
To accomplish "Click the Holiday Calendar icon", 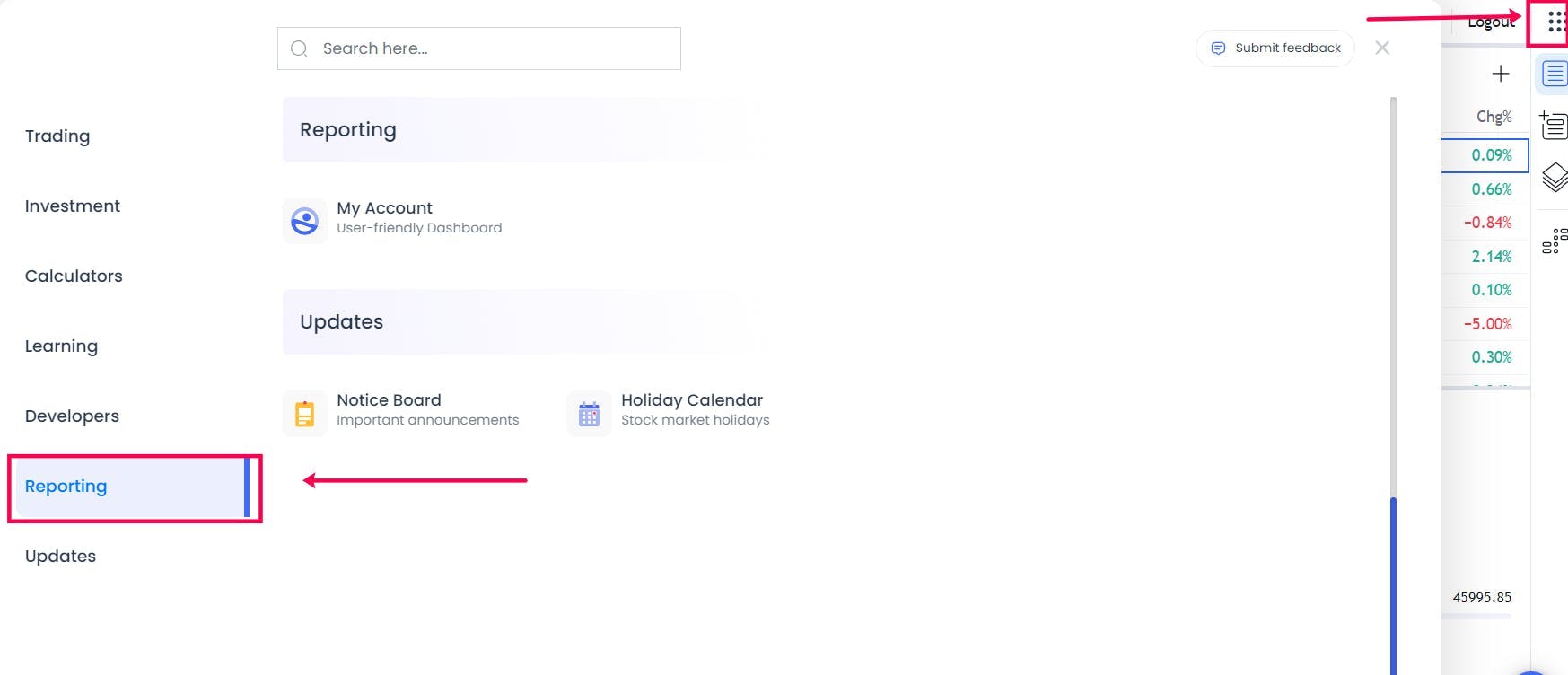I will 589,413.
